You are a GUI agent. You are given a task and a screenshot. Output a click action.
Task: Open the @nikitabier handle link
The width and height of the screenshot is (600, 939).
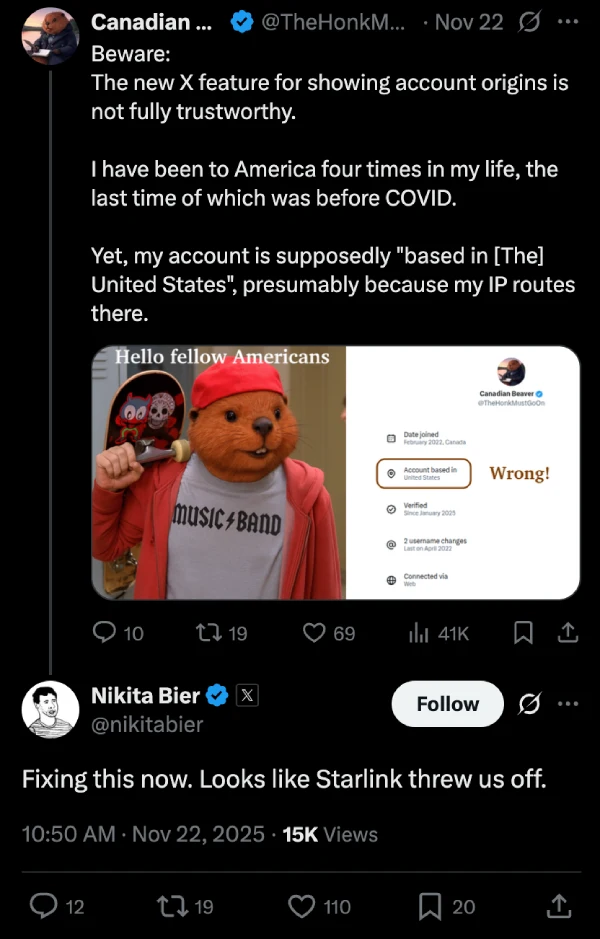pyautogui.click(x=146, y=725)
